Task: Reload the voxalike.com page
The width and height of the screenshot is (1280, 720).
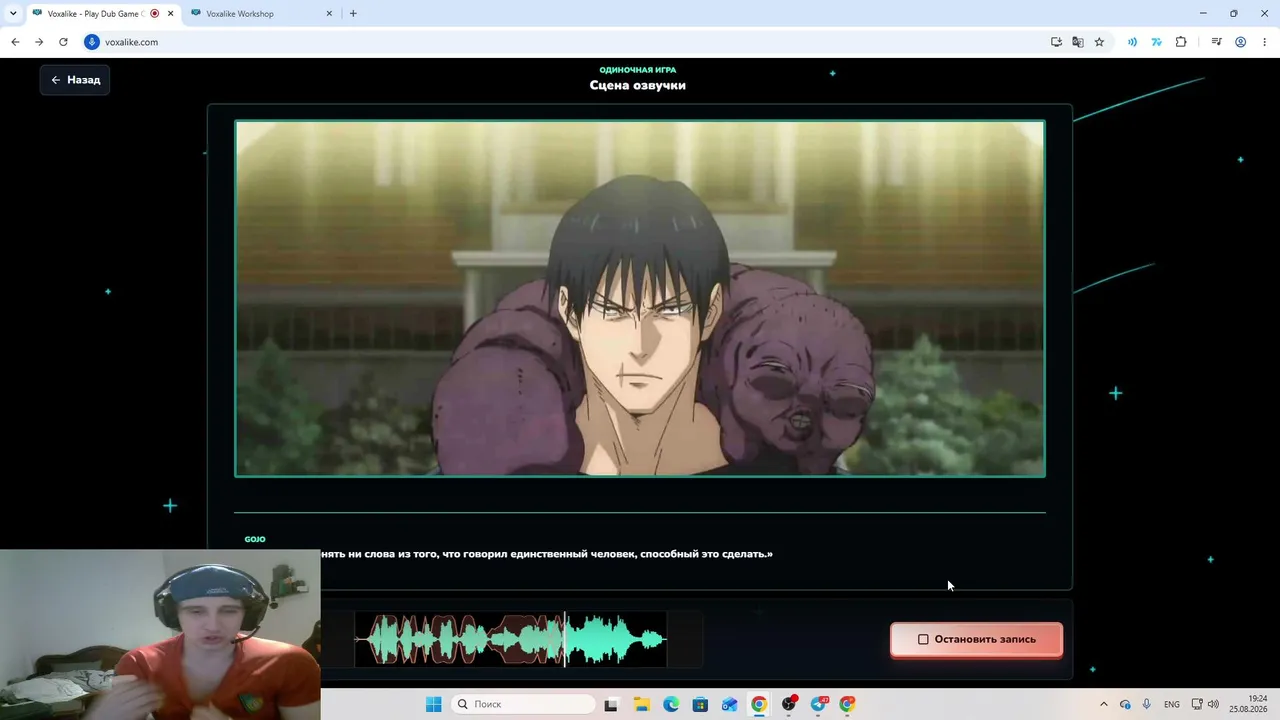Action: (63, 42)
